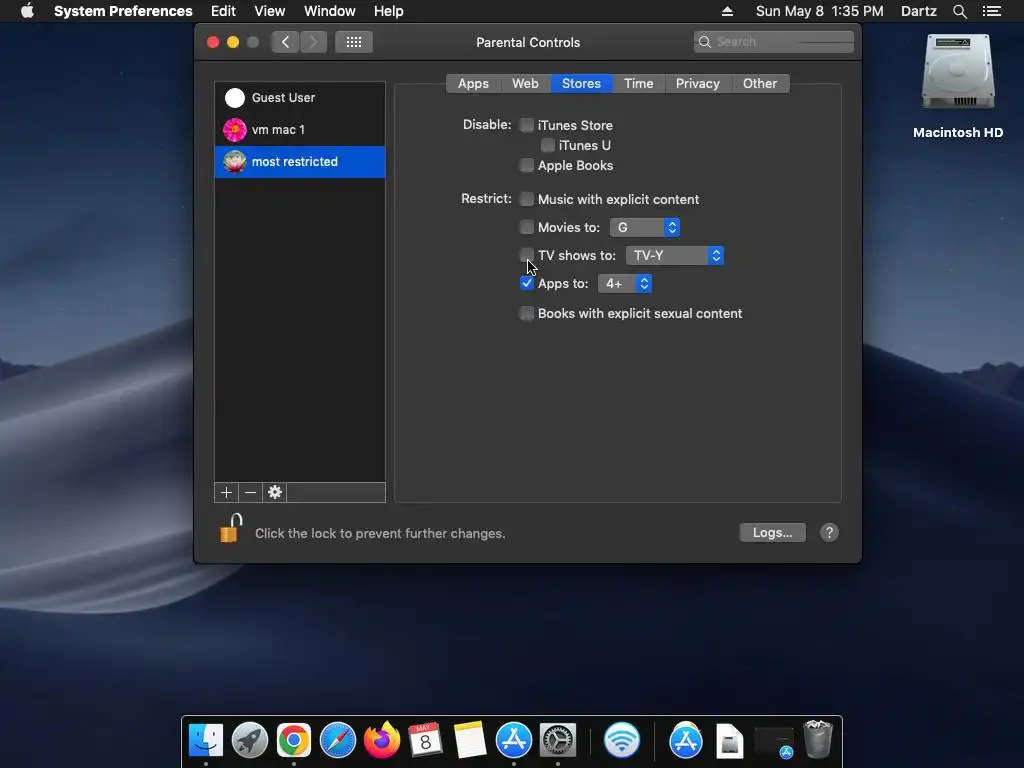Switch to the Web tab
The image size is (1024, 768).
[x=525, y=84]
